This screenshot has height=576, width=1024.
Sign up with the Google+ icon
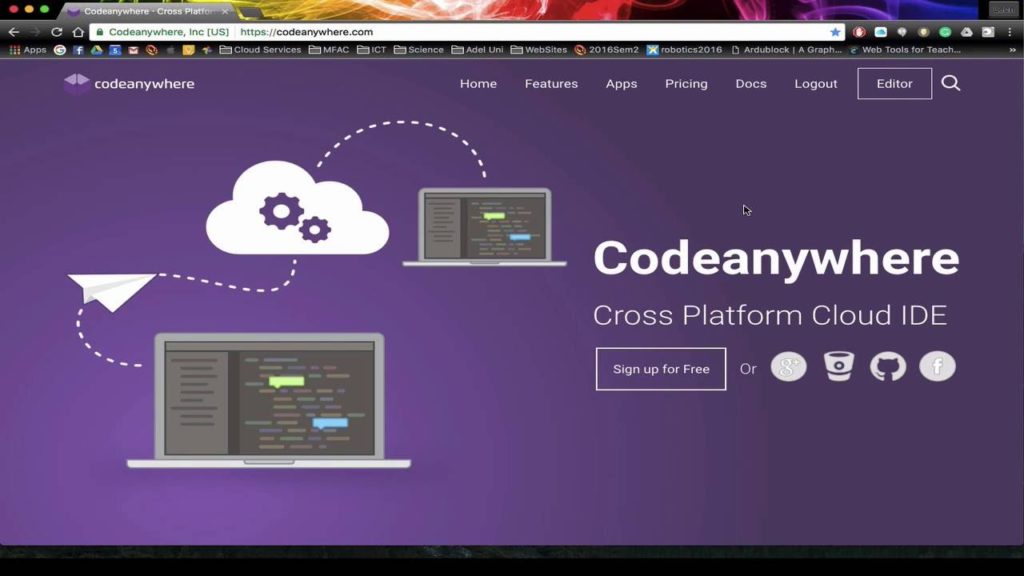[788, 366]
